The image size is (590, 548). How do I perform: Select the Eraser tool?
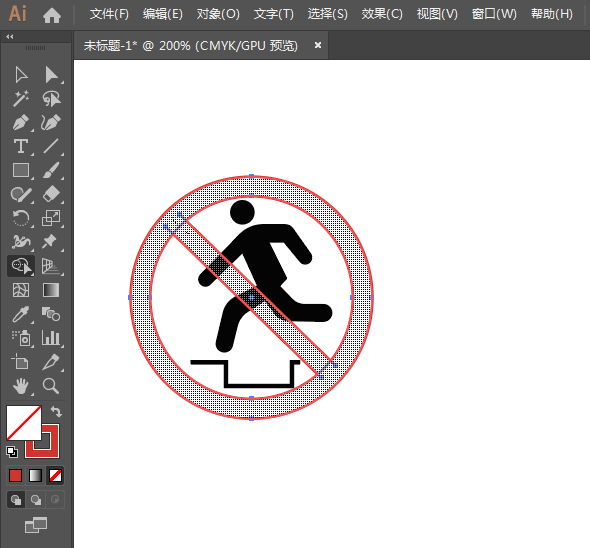coord(51,194)
